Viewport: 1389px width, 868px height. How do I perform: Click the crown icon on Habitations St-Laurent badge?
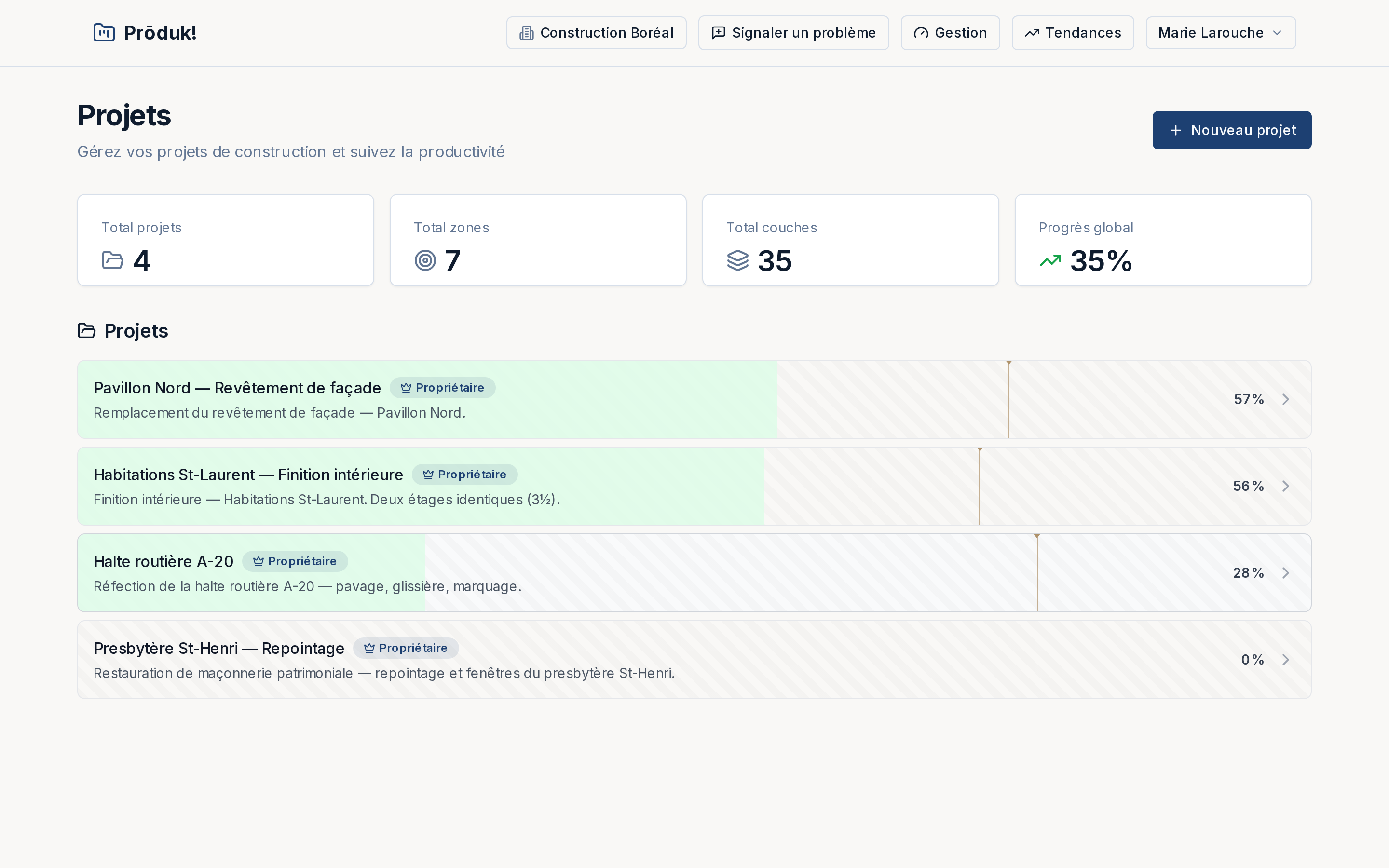pyautogui.click(x=428, y=474)
